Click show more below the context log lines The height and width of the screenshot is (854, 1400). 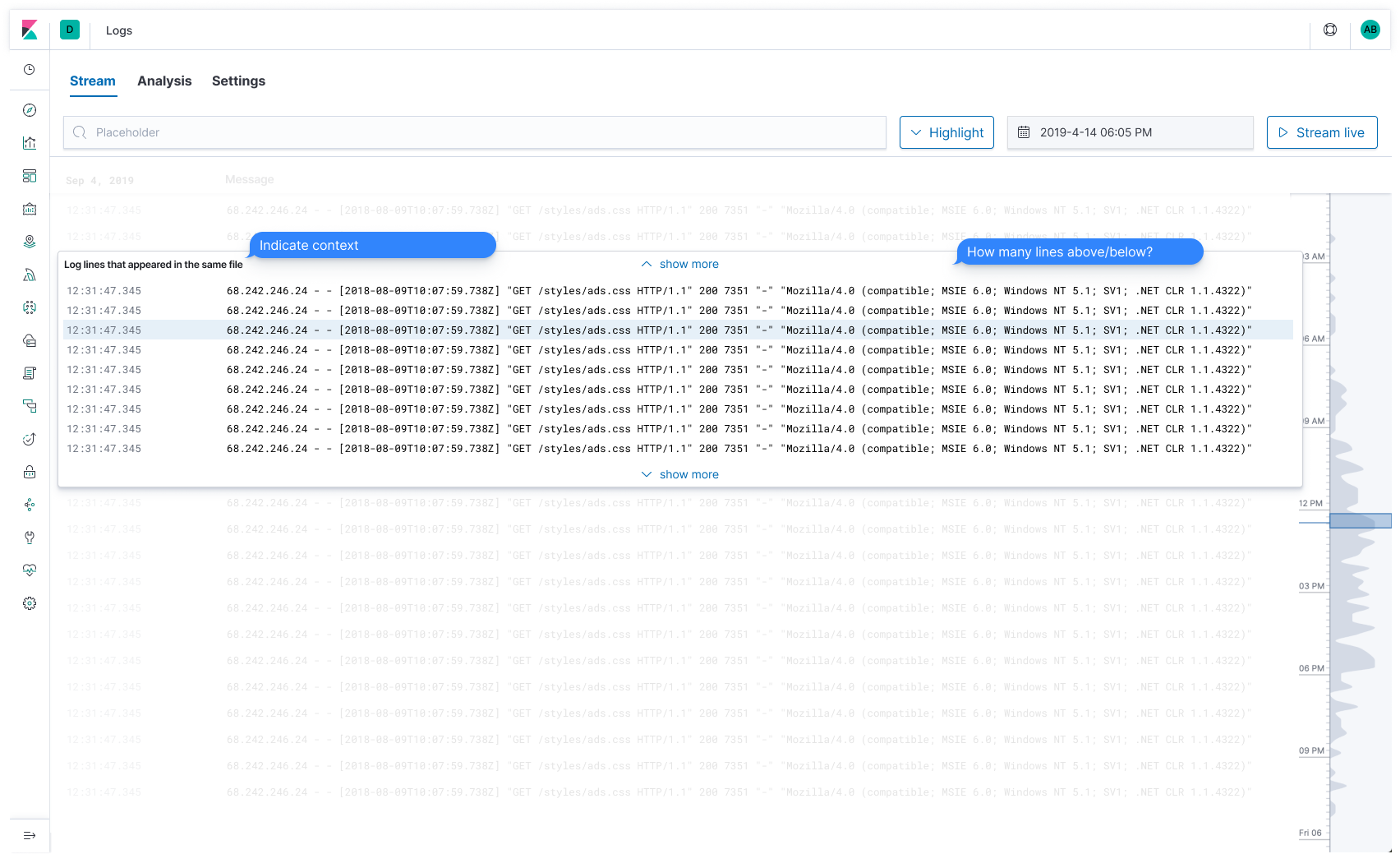click(x=679, y=474)
